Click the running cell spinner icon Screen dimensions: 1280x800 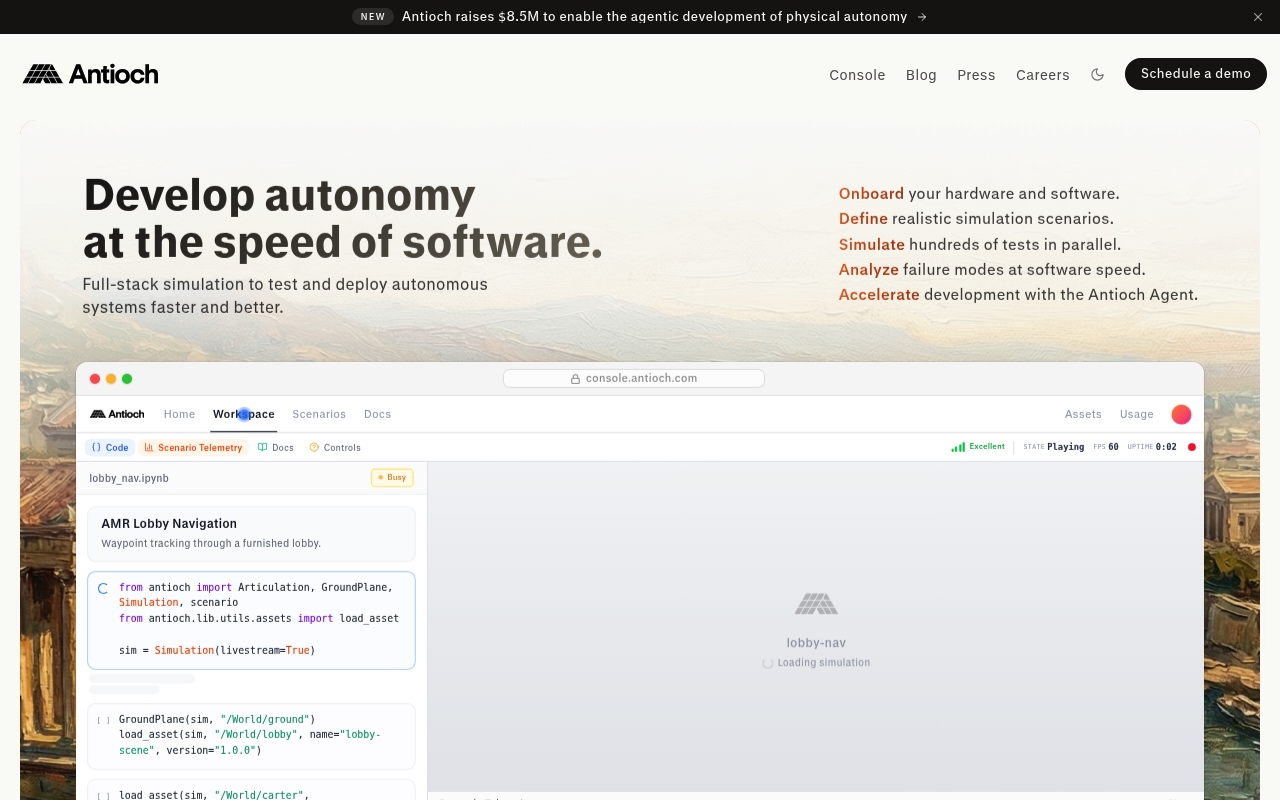[x=103, y=589]
